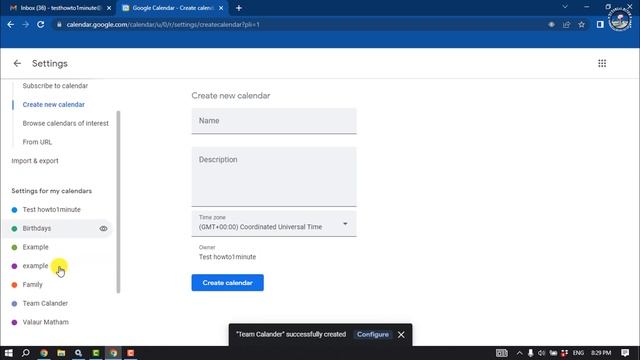Share this page from the address bar
640x360 pixels.
point(567,24)
